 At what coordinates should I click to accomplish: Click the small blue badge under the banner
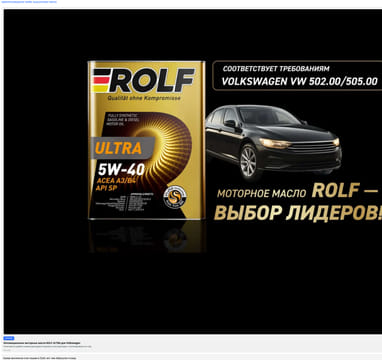(9, 338)
